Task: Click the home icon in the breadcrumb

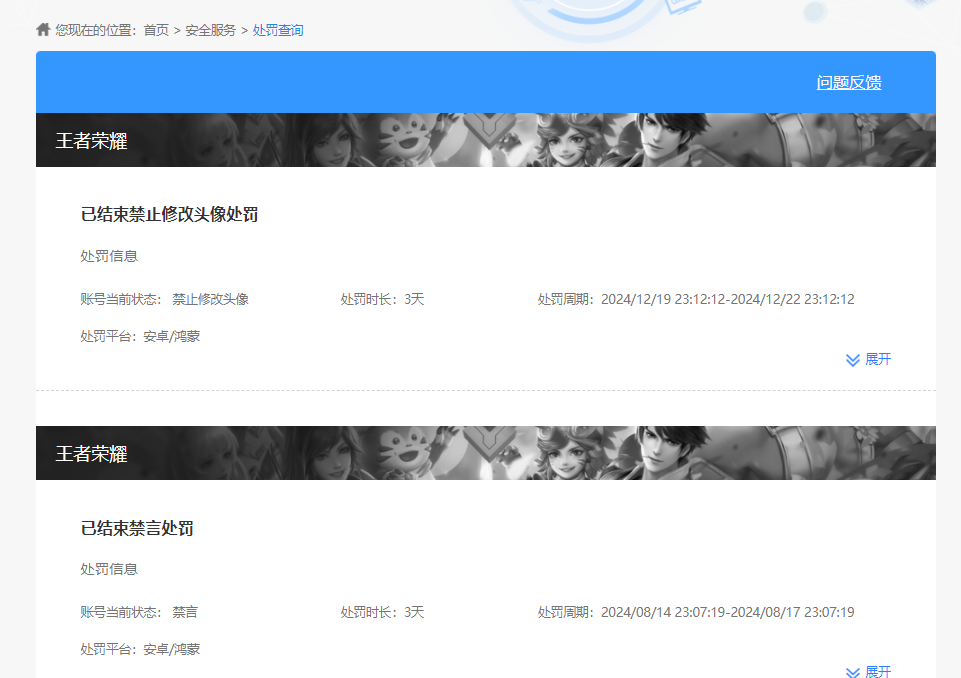Action: (42, 29)
